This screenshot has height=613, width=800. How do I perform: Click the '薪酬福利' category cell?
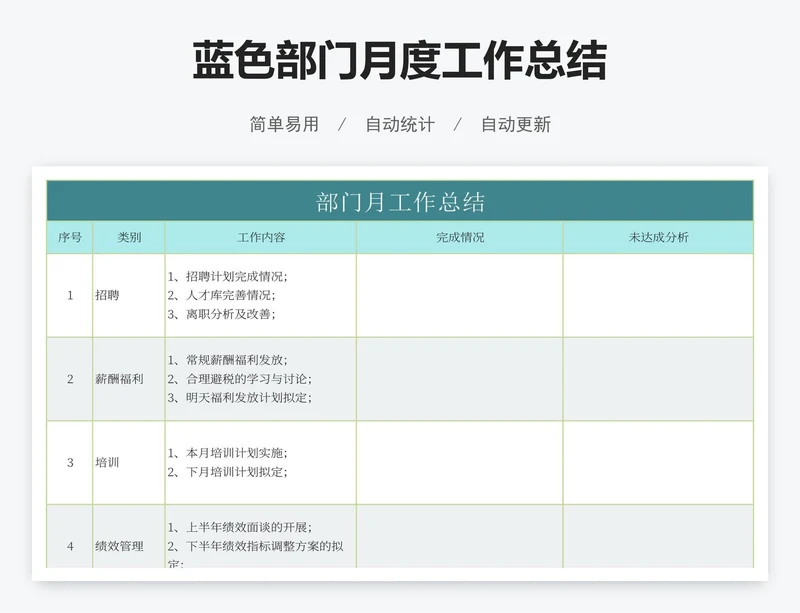pyautogui.click(x=129, y=379)
